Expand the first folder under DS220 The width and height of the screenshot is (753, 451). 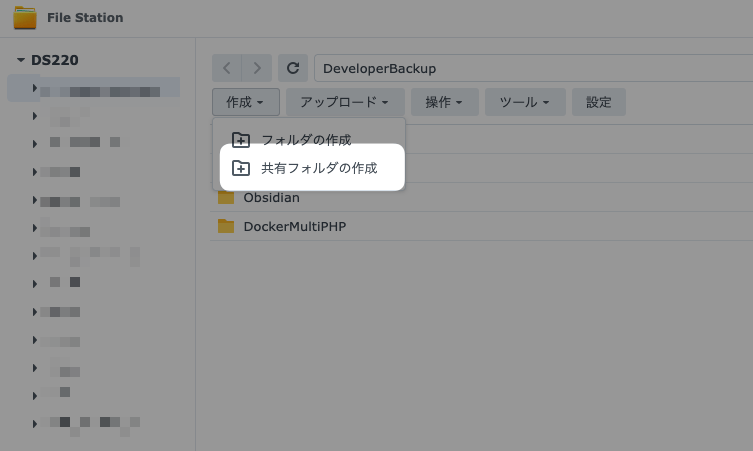(35, 89)
